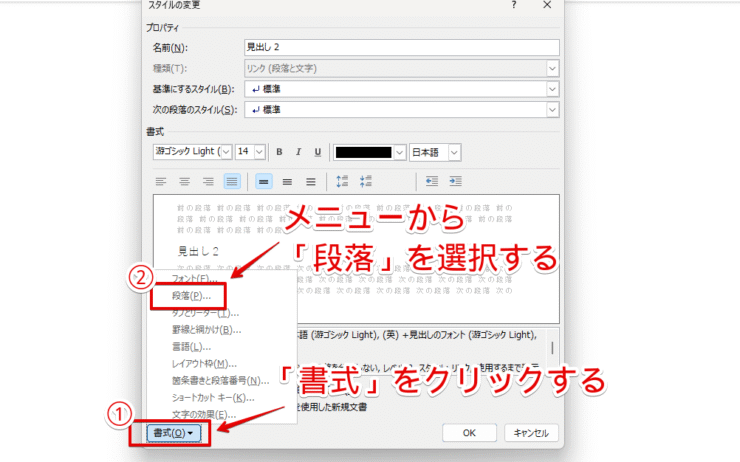The image size is (740, 462).
Task: Apply left text alignment
Action: pyautogui.click(x=160, y=181)
